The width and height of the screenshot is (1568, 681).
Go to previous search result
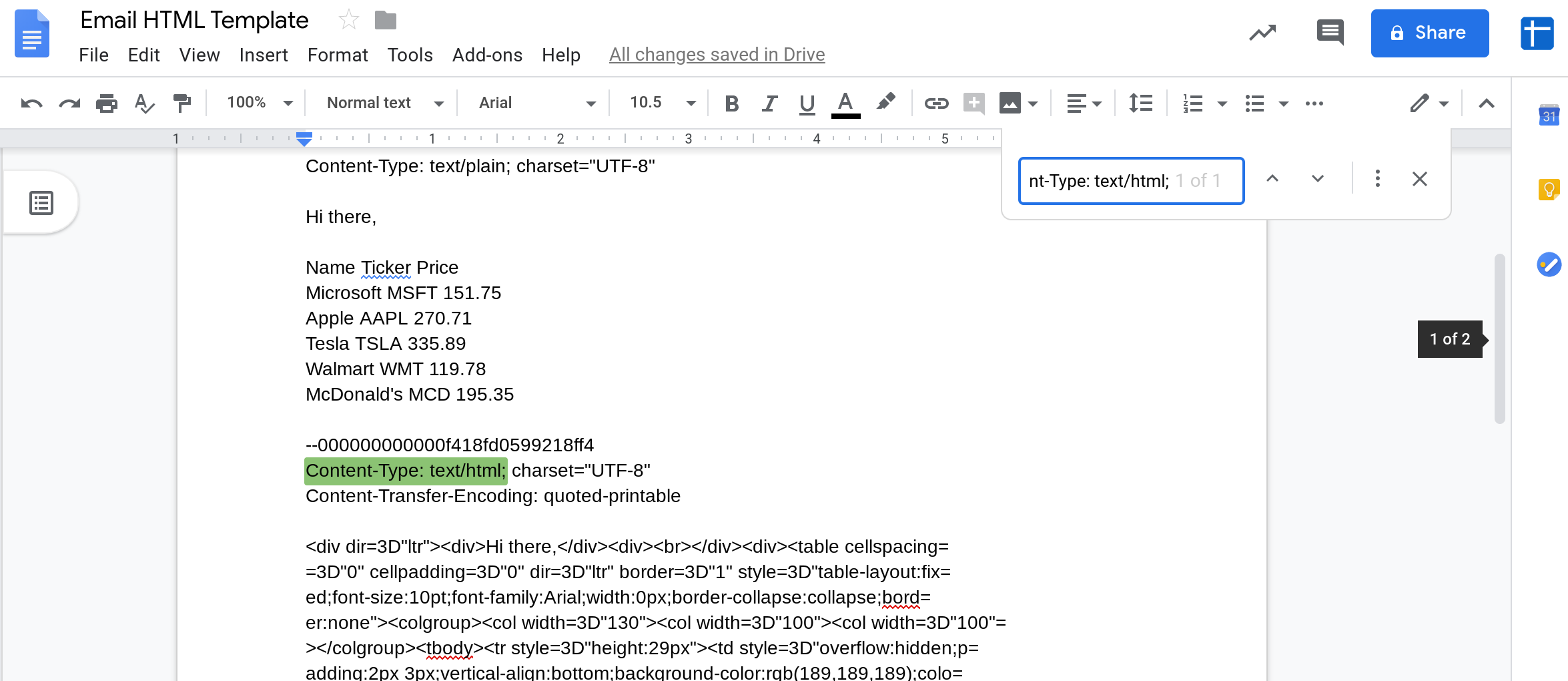(1272, 179)
